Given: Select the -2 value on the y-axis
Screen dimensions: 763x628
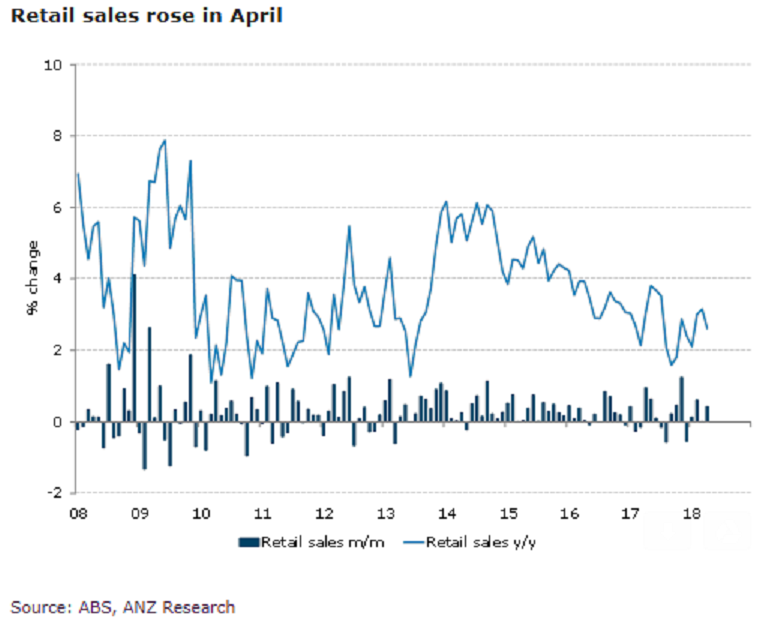Looking at the screenshot, I should [x=54, y=493].
